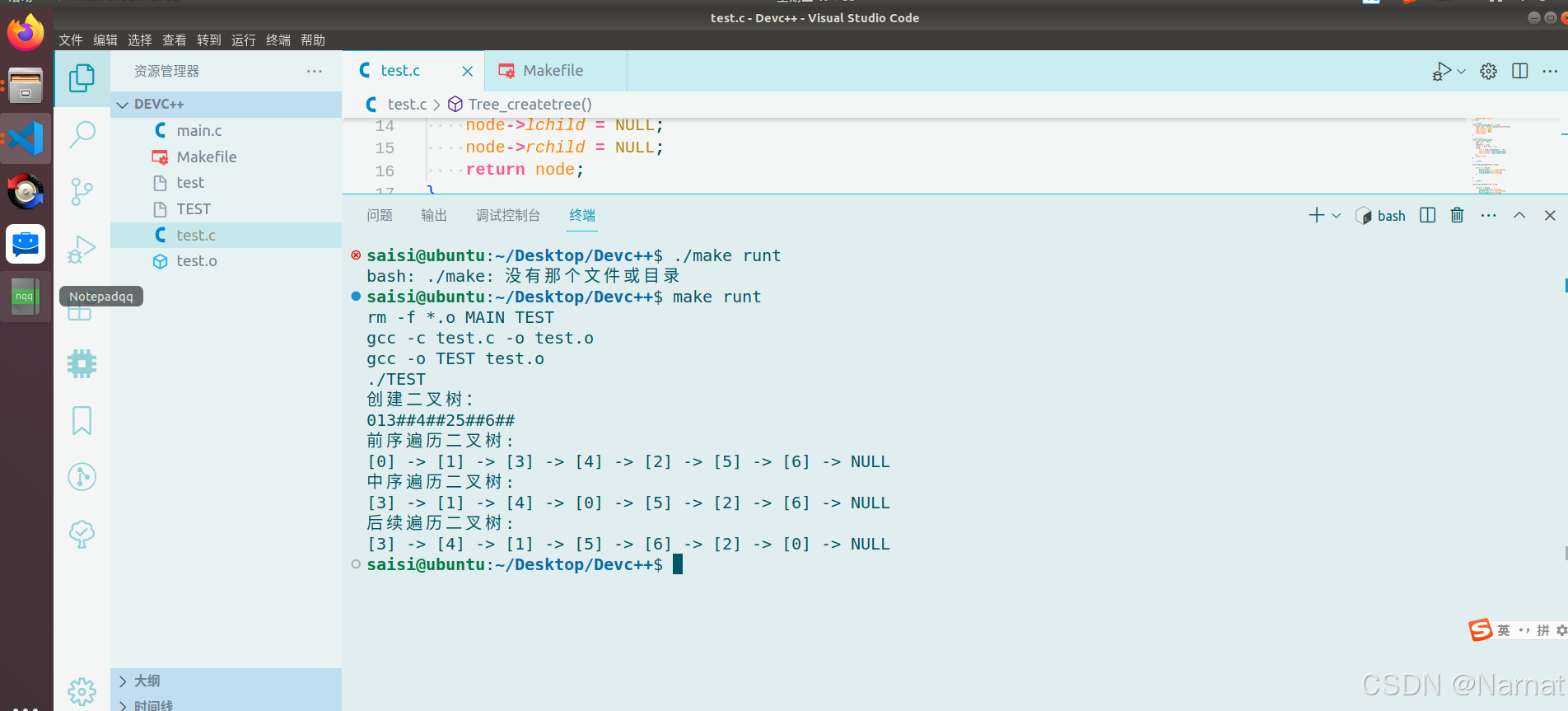Image resolution: width=1568 pixels, height=711 pixels.
Task: Open terminal panel more actions ellipsis
Action: coord(1488,215)
